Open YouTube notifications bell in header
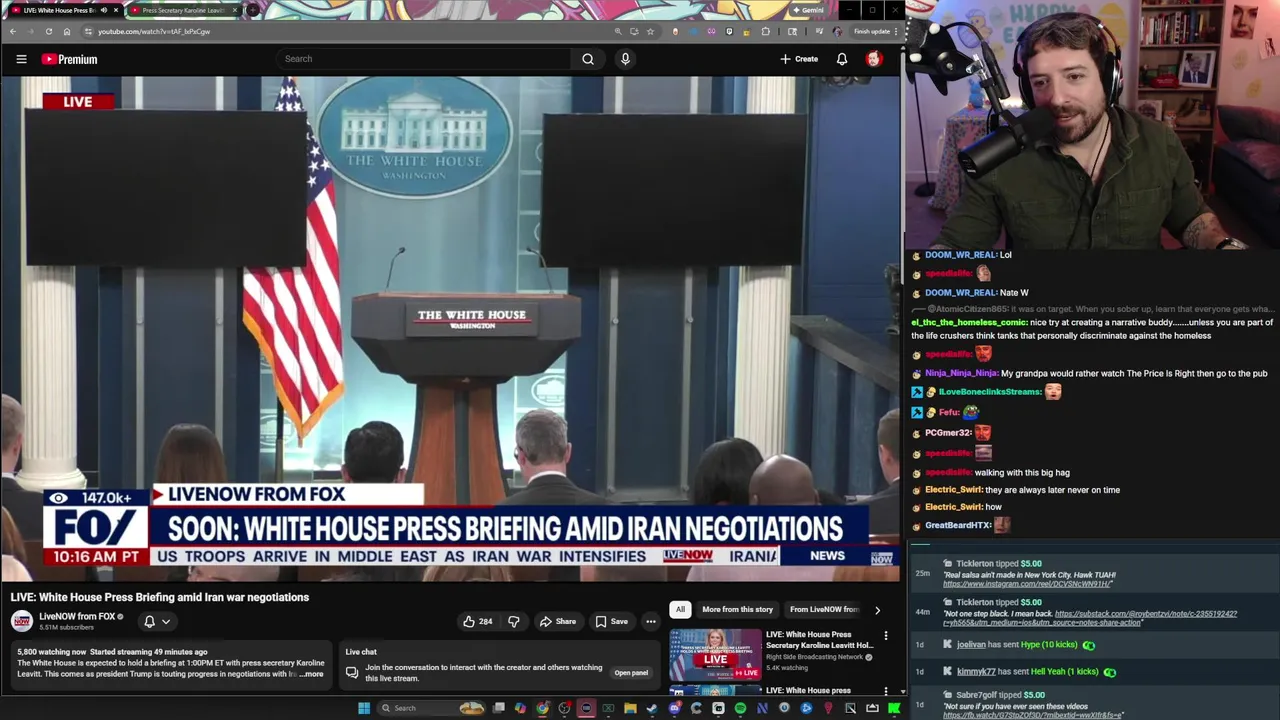The height and width of the screenshot is (720, 1280). (842, 59)
